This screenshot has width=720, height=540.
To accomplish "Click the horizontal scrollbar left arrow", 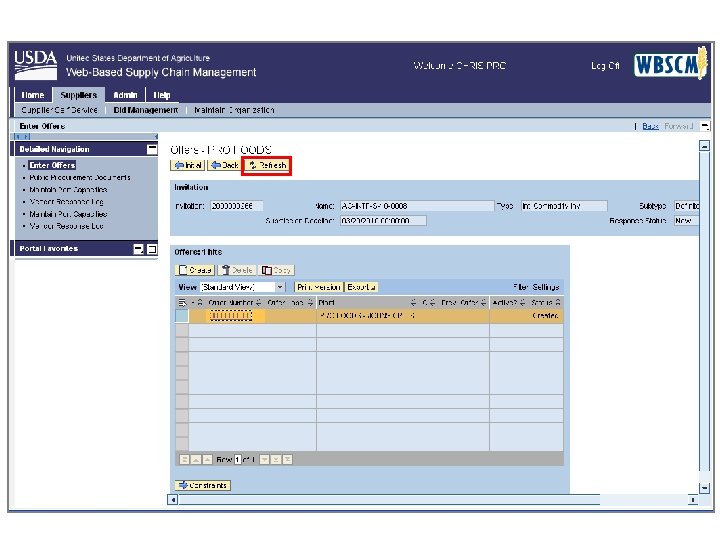I will coord(173,500).
